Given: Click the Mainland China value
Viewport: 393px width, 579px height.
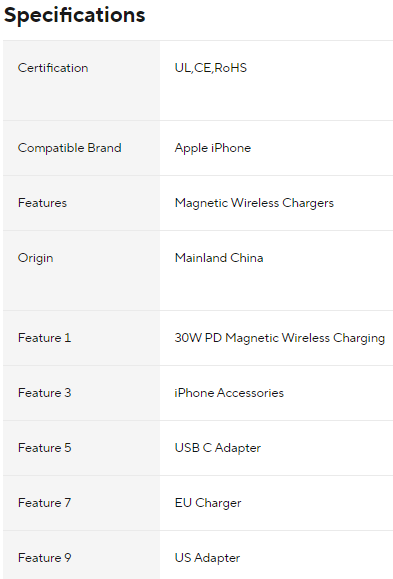Looking at the screenshot, I should [x=219, y=258].
